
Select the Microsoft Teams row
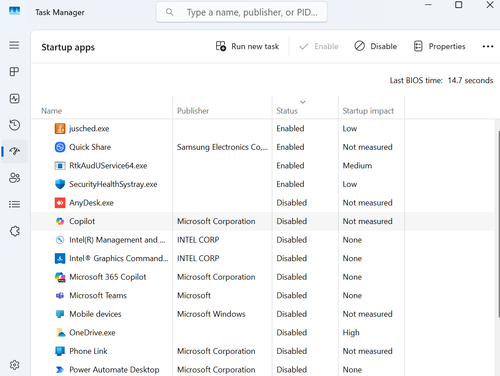(262, 295)
